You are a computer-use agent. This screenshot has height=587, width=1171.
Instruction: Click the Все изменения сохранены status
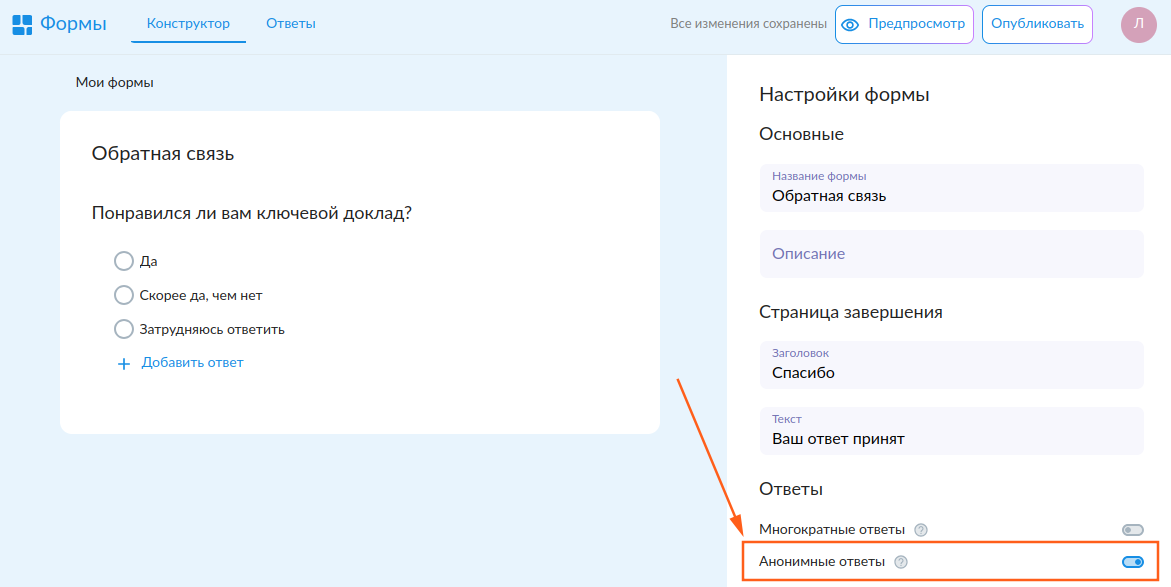tap(748, 24)
